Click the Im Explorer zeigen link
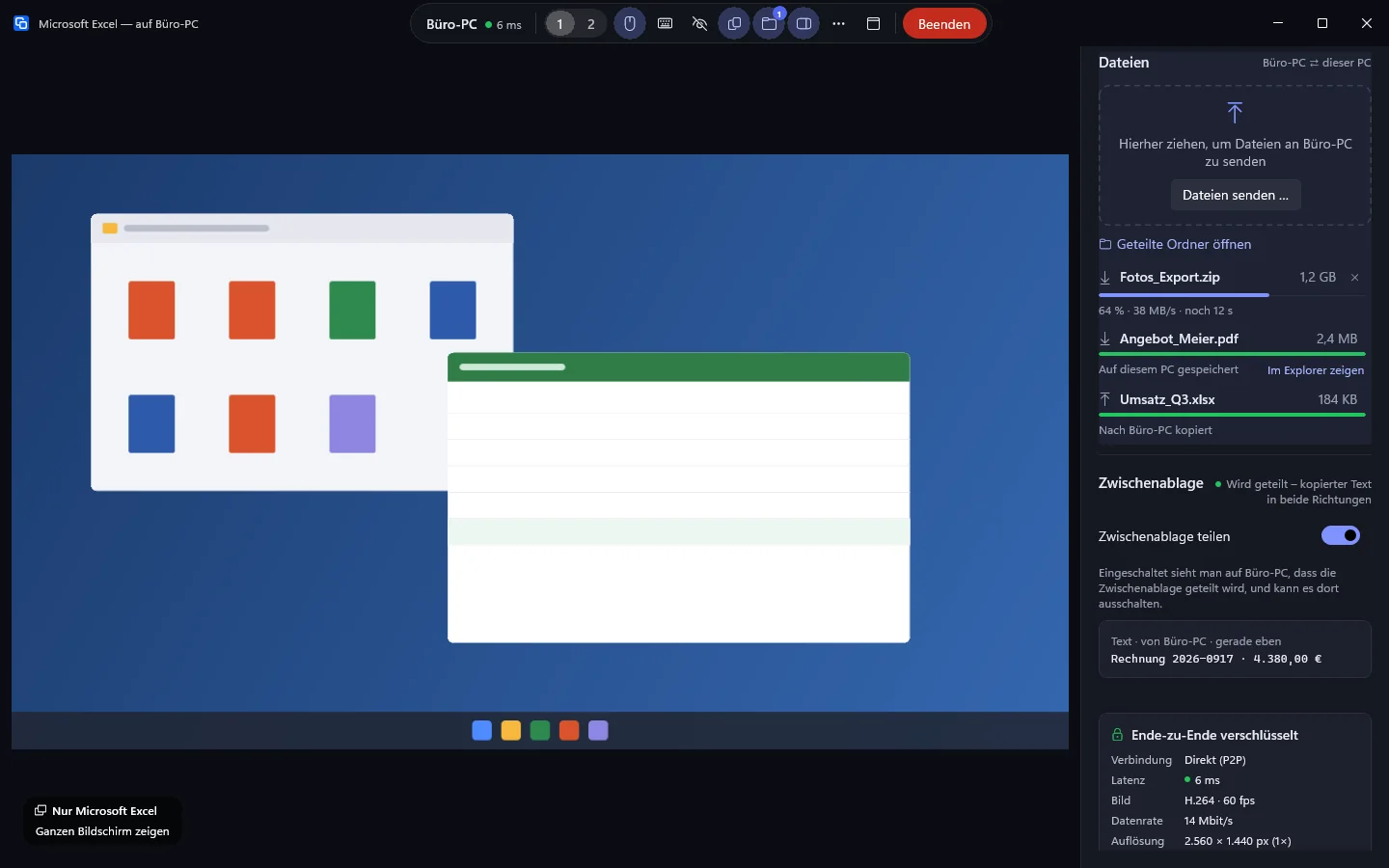The image size is (1389, 868). tap(1316, 370)
